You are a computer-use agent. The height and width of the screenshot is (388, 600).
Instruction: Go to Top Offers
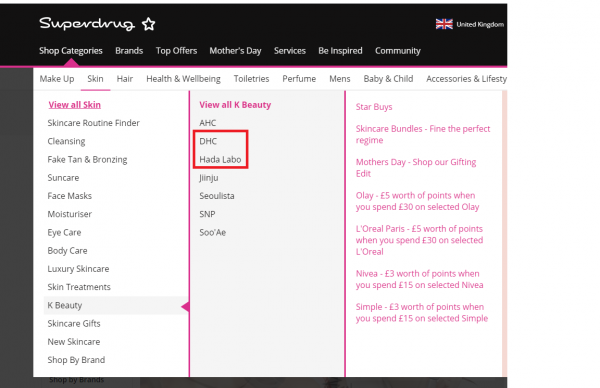176,51
